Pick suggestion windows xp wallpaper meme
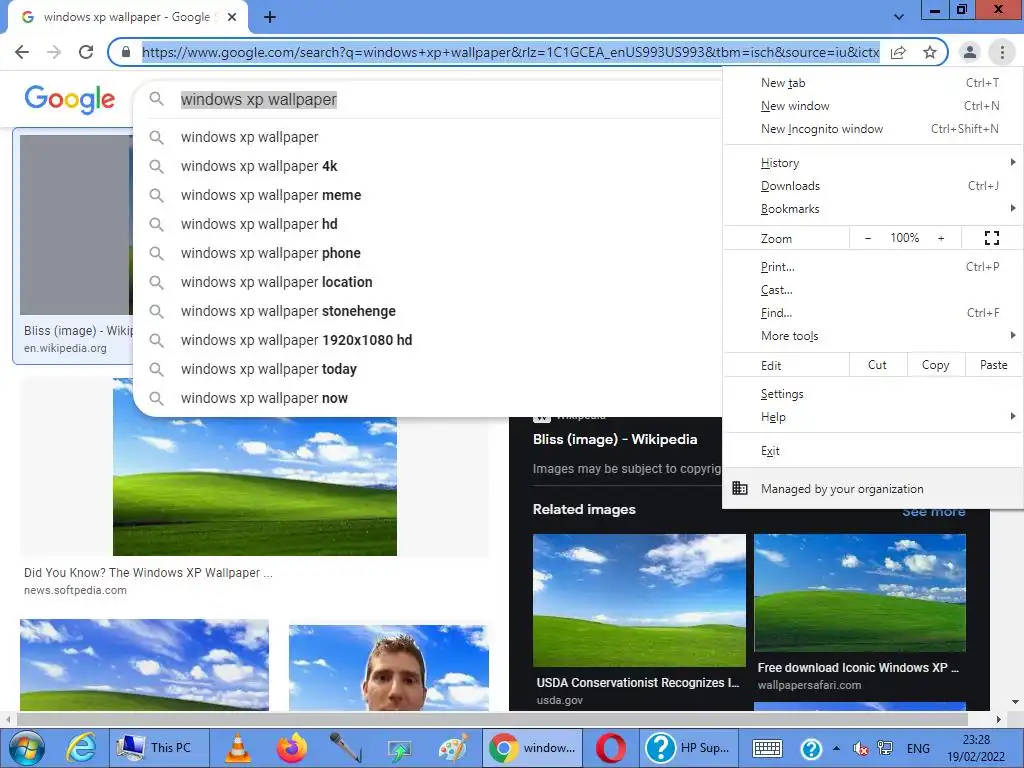This screenshot has height=768, width=1024. point(428,195)
